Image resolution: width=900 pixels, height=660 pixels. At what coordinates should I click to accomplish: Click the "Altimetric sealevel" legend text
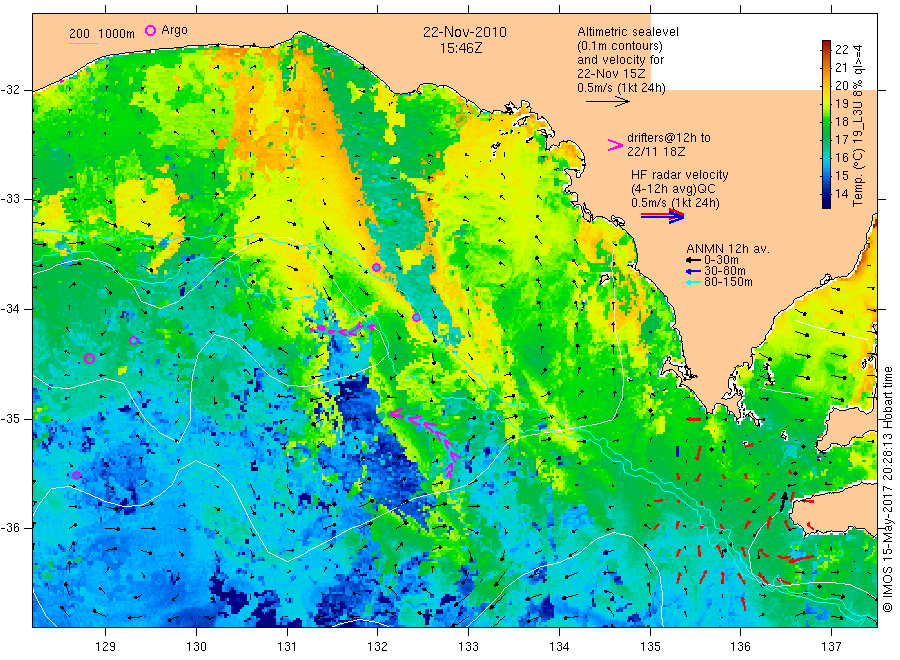coord(628,32)
